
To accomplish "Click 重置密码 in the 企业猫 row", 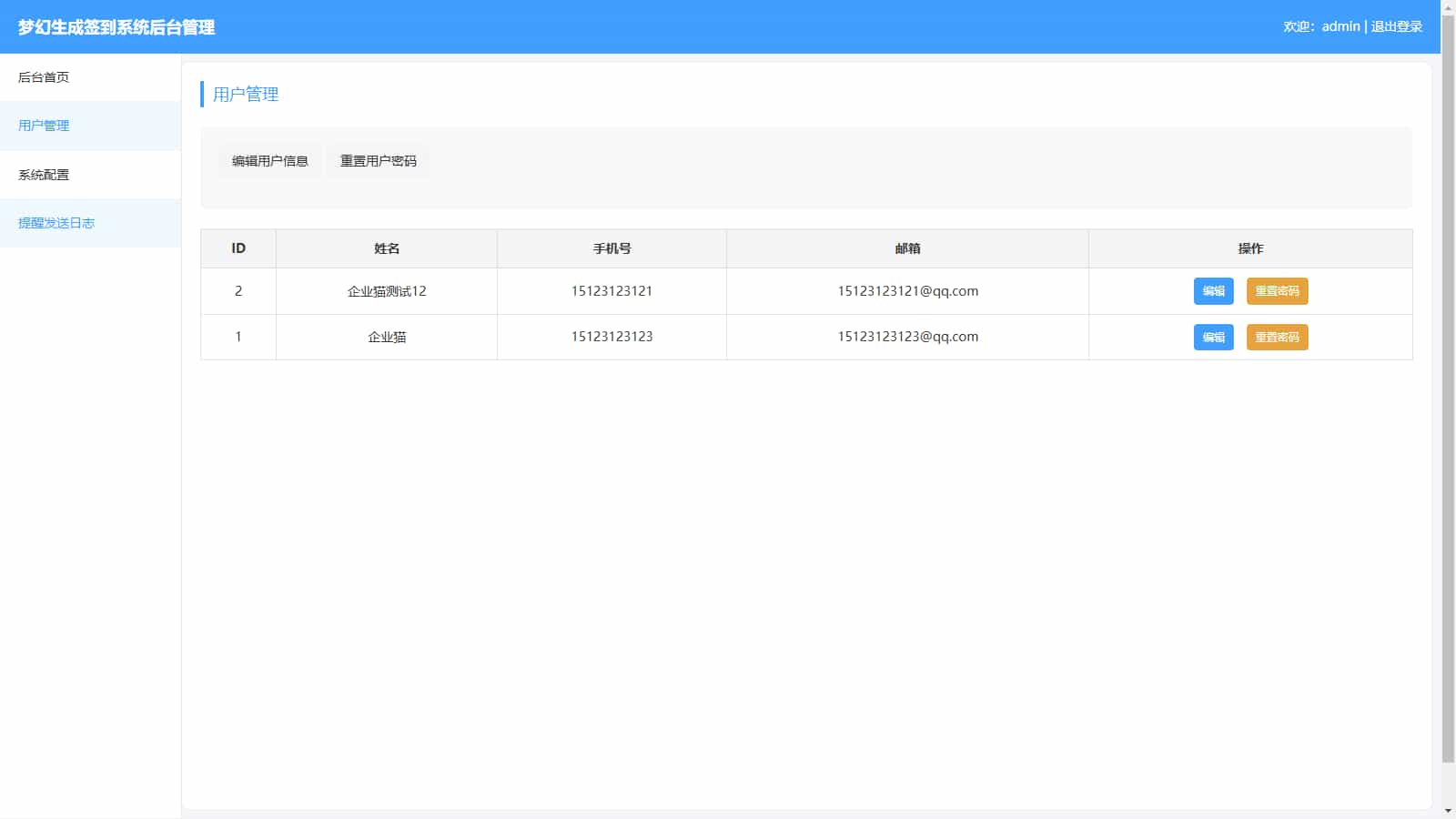I will 1277,337.
